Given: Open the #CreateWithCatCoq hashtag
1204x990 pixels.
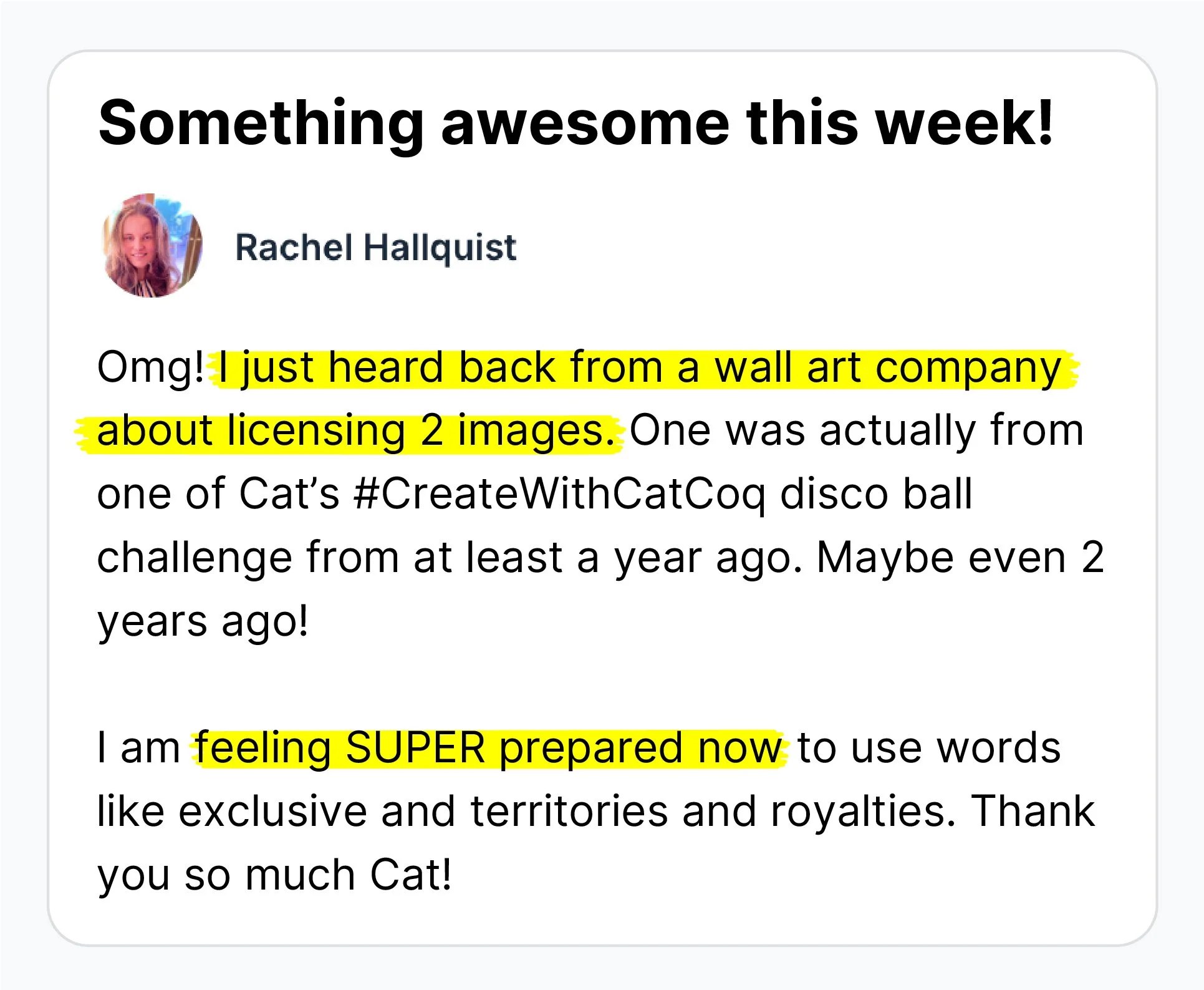Looking at the screenshot, I should [x=559, y=495].
